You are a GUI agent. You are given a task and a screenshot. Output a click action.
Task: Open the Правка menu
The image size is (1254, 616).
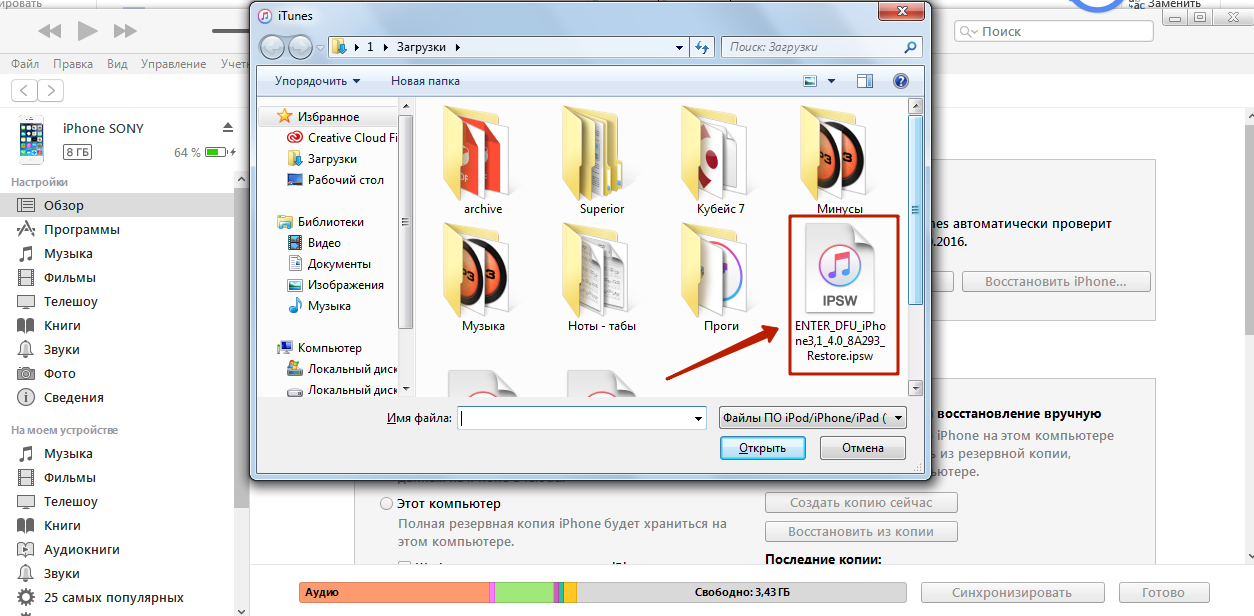[x=73, y=64]
